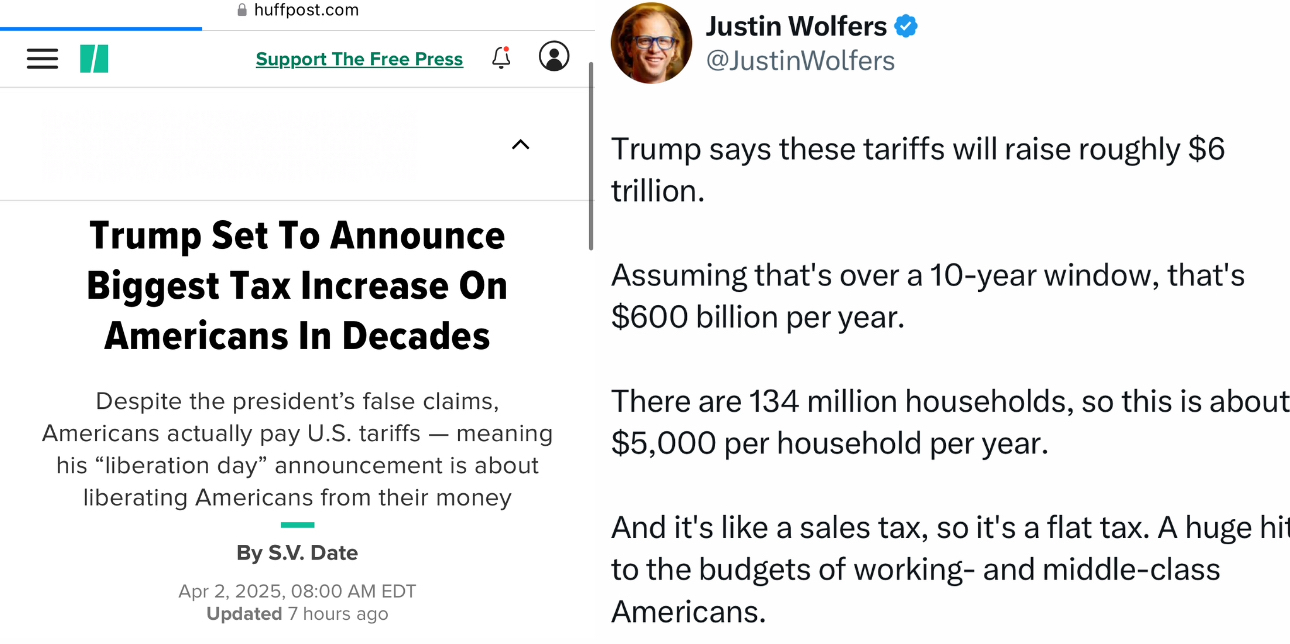The width and height of the screenshot is (1290, 644).
Task: Open the HuffPost hamburger menu
Action: (42, 59)
